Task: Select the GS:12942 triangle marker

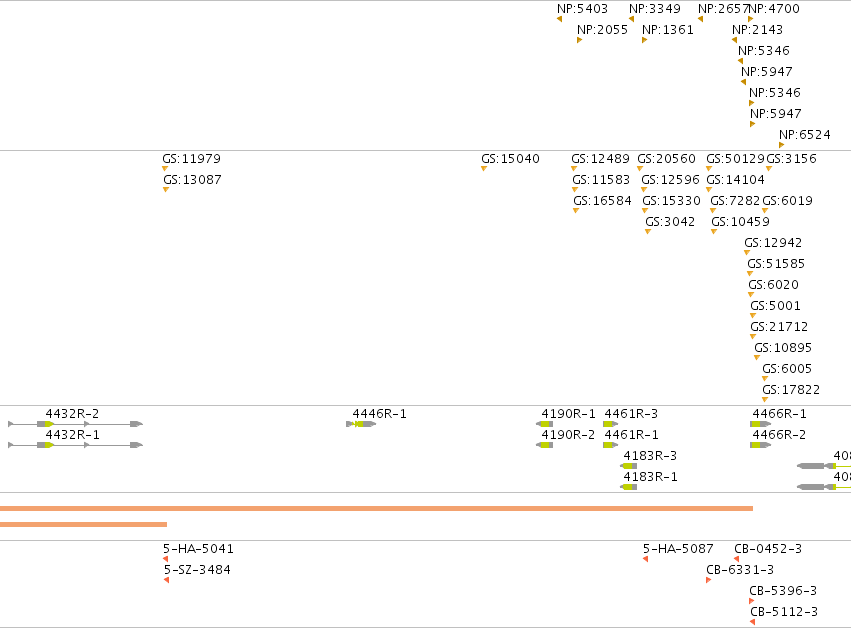Action: point(747,252)
